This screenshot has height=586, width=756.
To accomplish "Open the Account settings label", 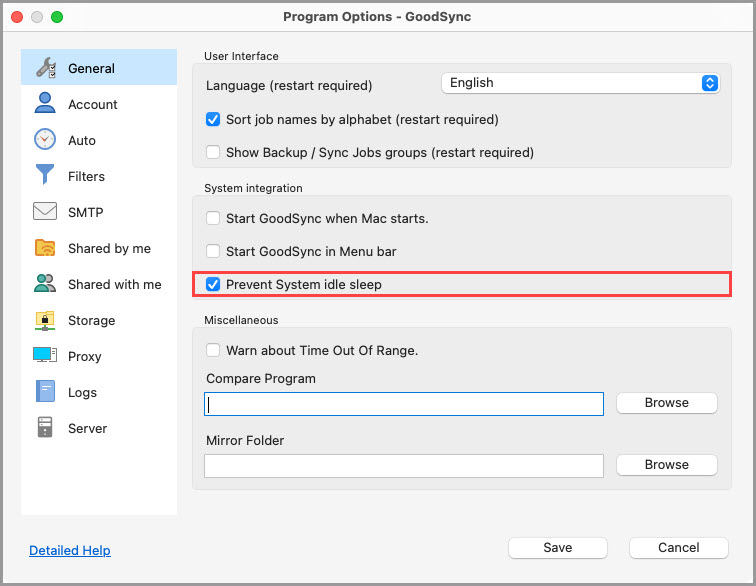I will [93, 104].
